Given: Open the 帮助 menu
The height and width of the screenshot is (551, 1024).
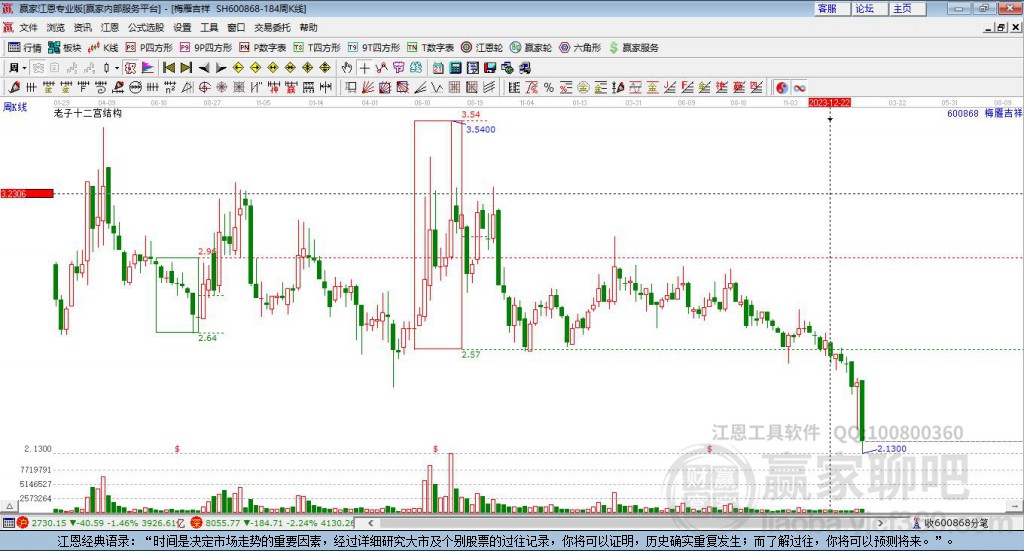Looking at the screenshot, I should click(x=308, y=27).
